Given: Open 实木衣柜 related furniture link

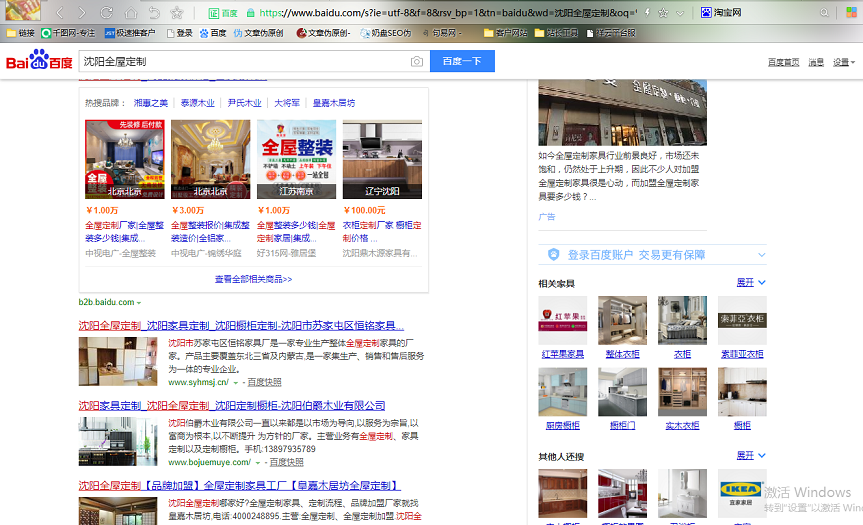Looking at the screenshot, I should tap(682, 425).
